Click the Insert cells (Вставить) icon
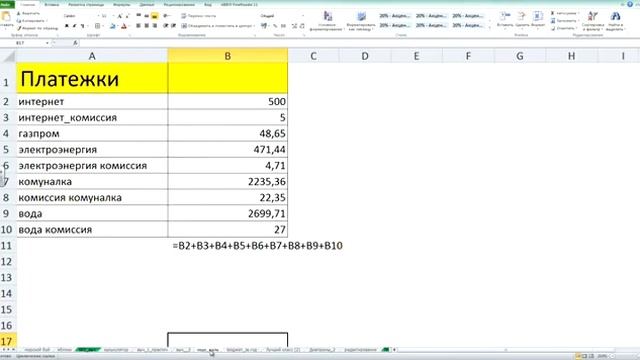Image resolution: width=640 pixels, height=360 pixels. tap(505, 16)
